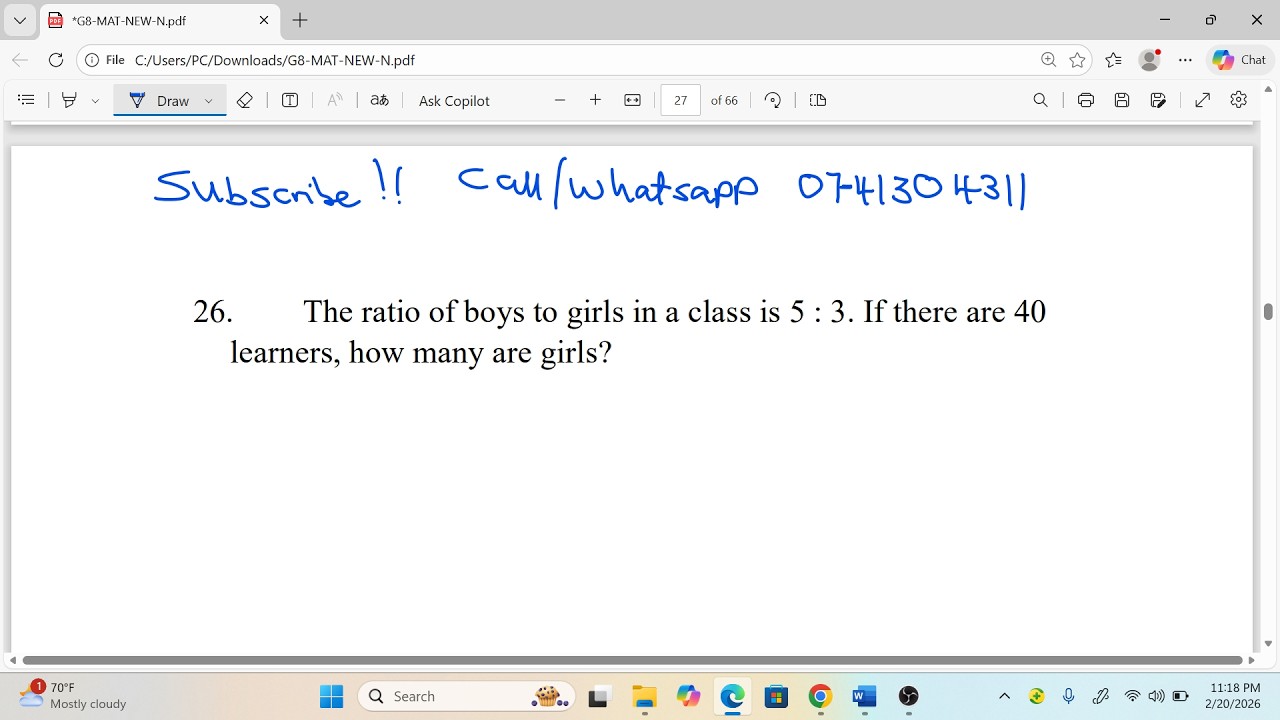Open PDF viewer settings gear
The width and height of the screenshot is (1280, 720).
pyautogui.click(x=1239, y=100)
